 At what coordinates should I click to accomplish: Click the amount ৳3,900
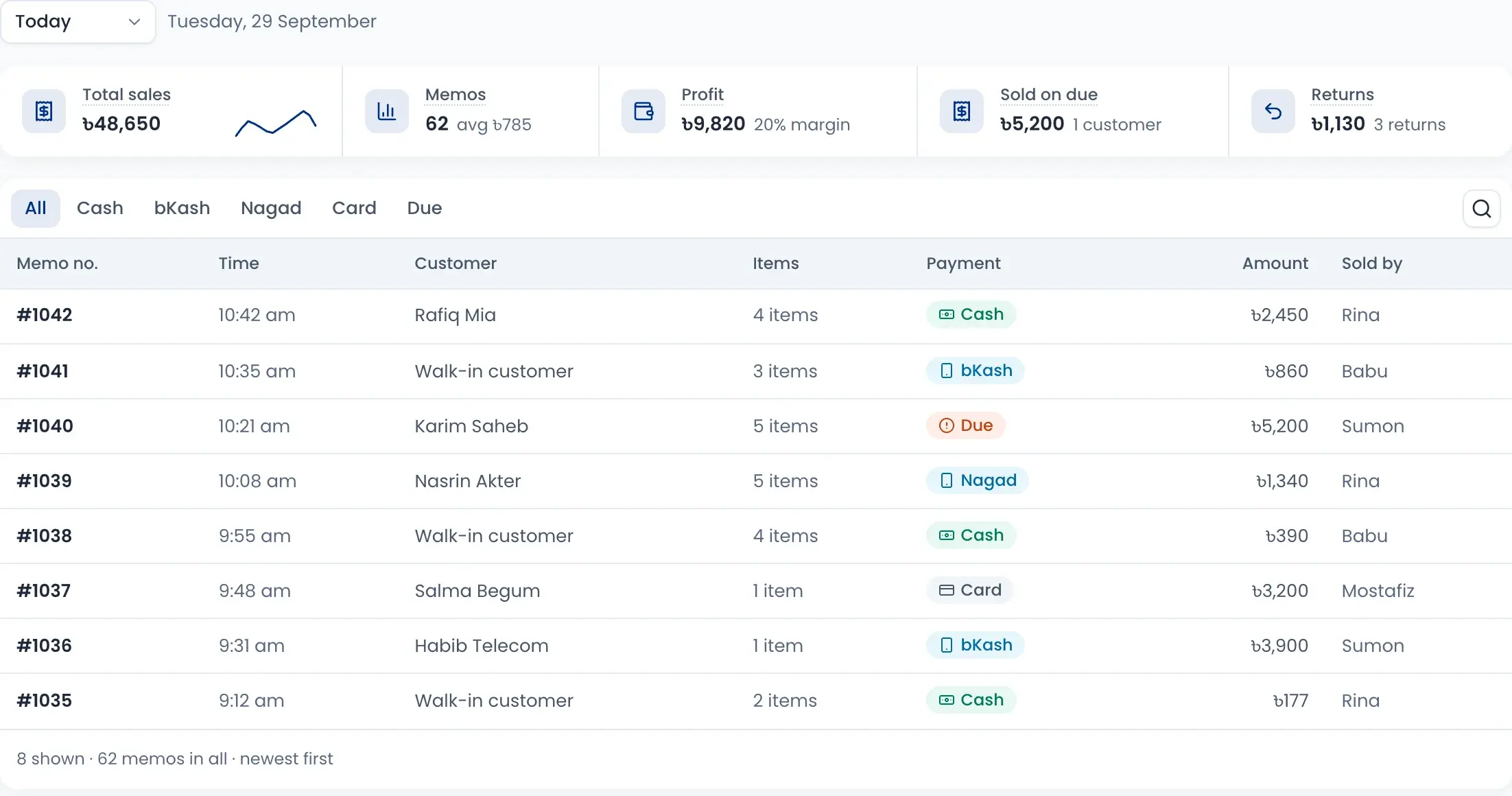coord(1279,646)
